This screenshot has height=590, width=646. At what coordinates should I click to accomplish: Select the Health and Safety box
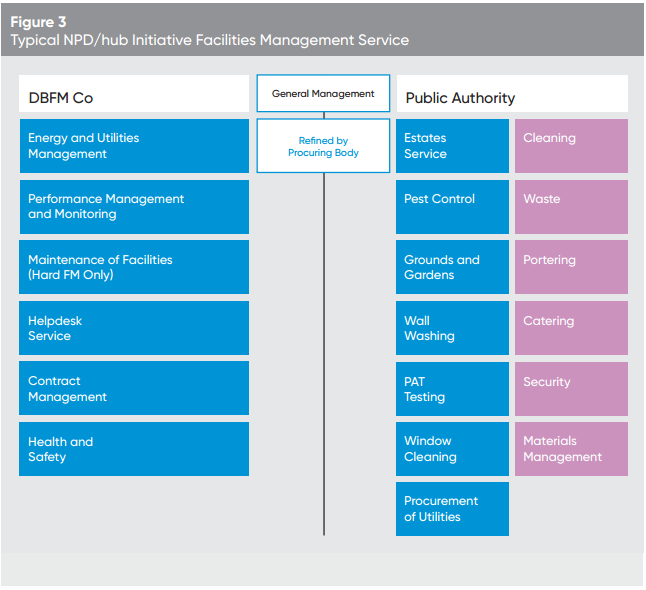134,449
